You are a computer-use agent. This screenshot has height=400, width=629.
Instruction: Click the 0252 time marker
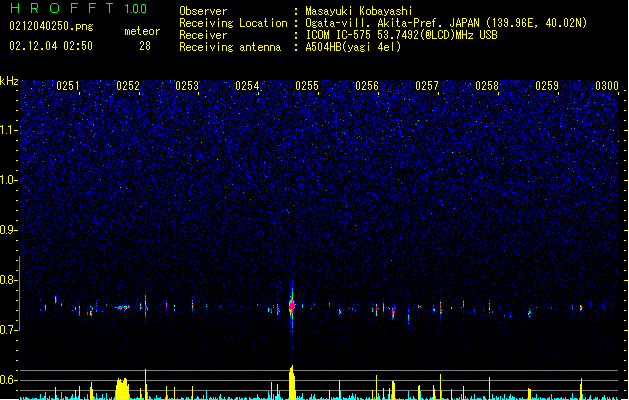pyautogui.click(x=128, y=86)
